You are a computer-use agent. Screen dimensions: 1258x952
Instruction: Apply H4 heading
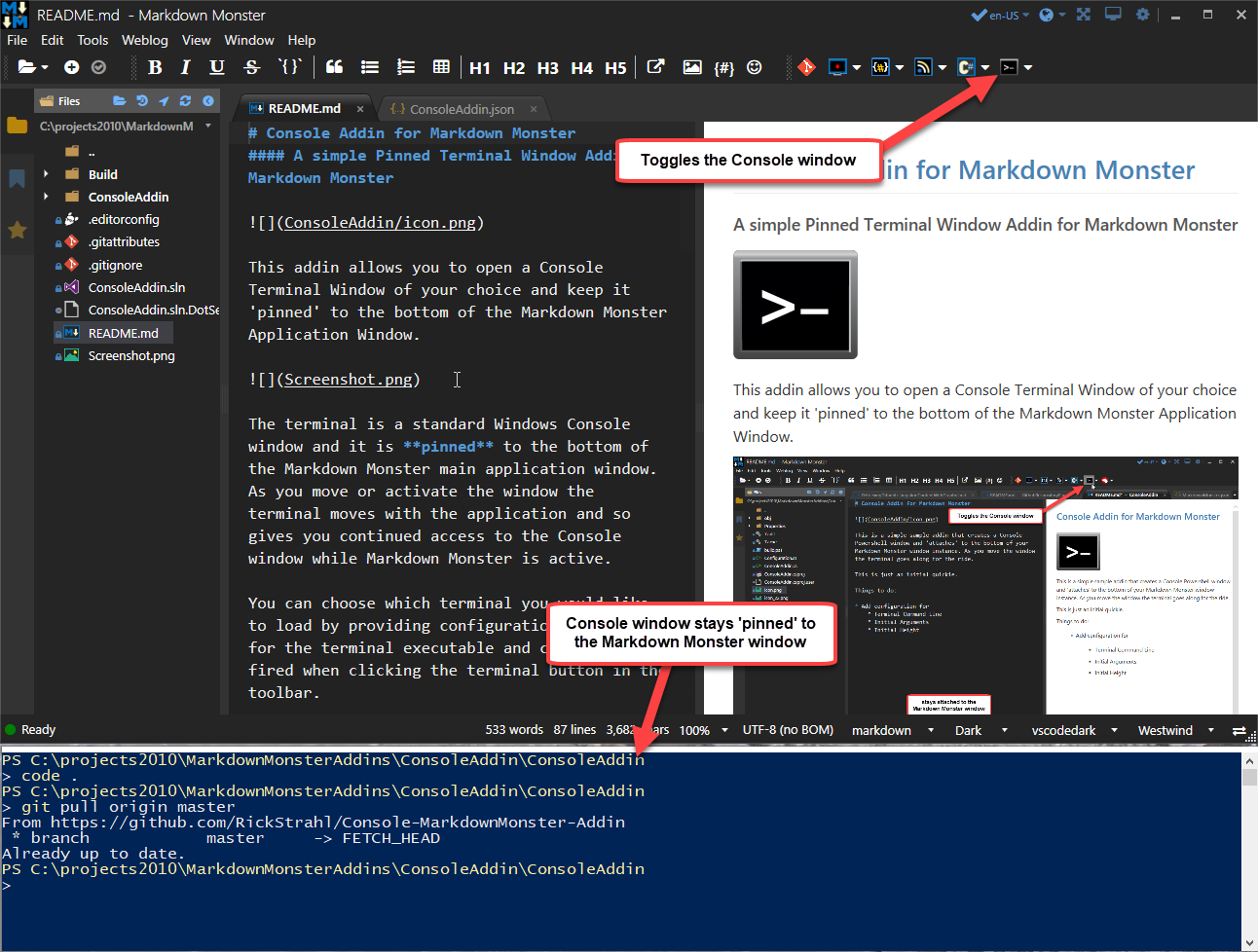pos(582,68)
